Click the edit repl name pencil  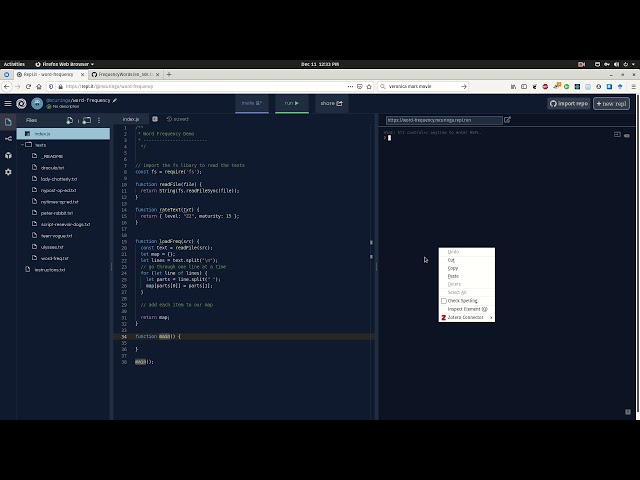[115, 100]
